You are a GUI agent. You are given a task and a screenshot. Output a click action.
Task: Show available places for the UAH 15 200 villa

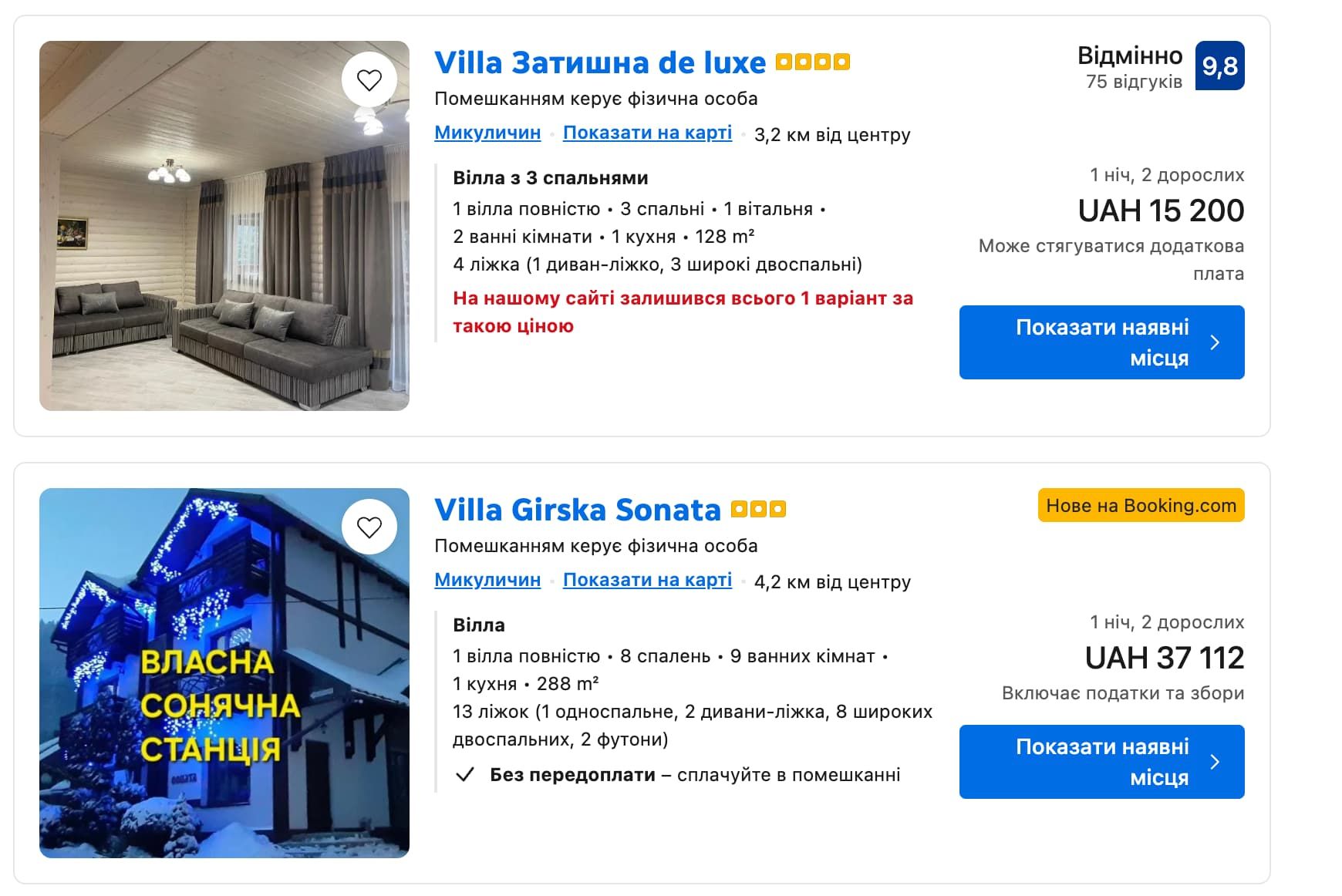click(1101, 342)
